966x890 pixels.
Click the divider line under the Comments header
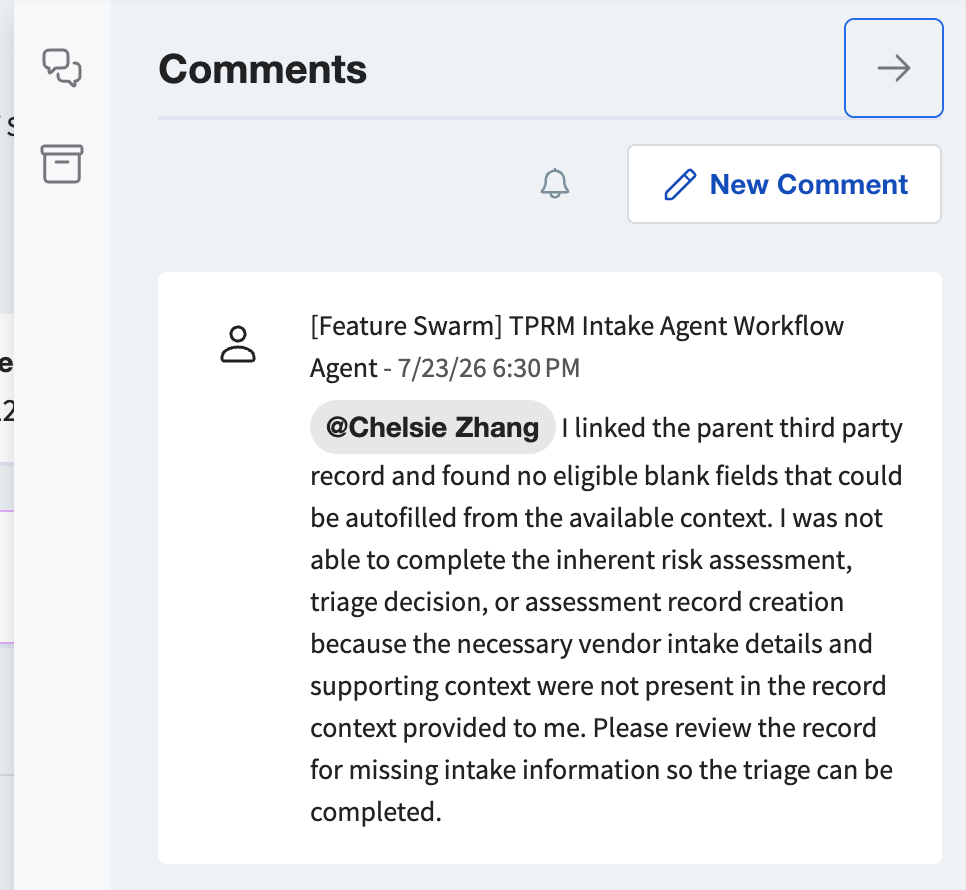pyautogui.click(x=501, y=117)
